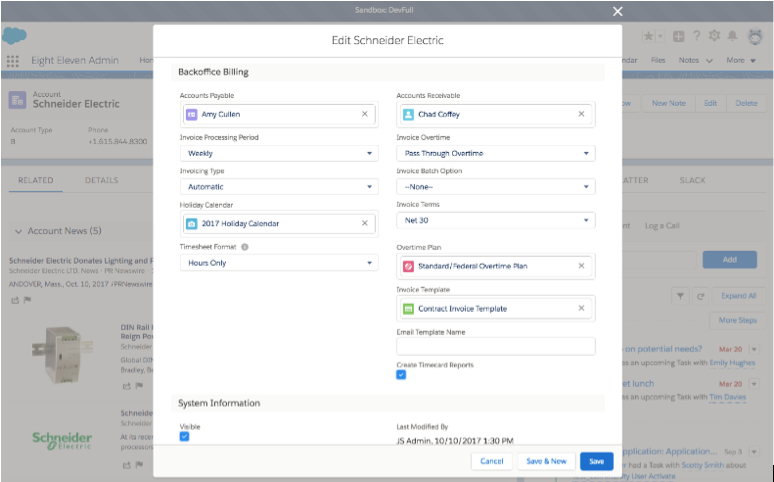The image size is (774, 482).
Task: Click the activity filter funnel icon
Action: [680, 296]
